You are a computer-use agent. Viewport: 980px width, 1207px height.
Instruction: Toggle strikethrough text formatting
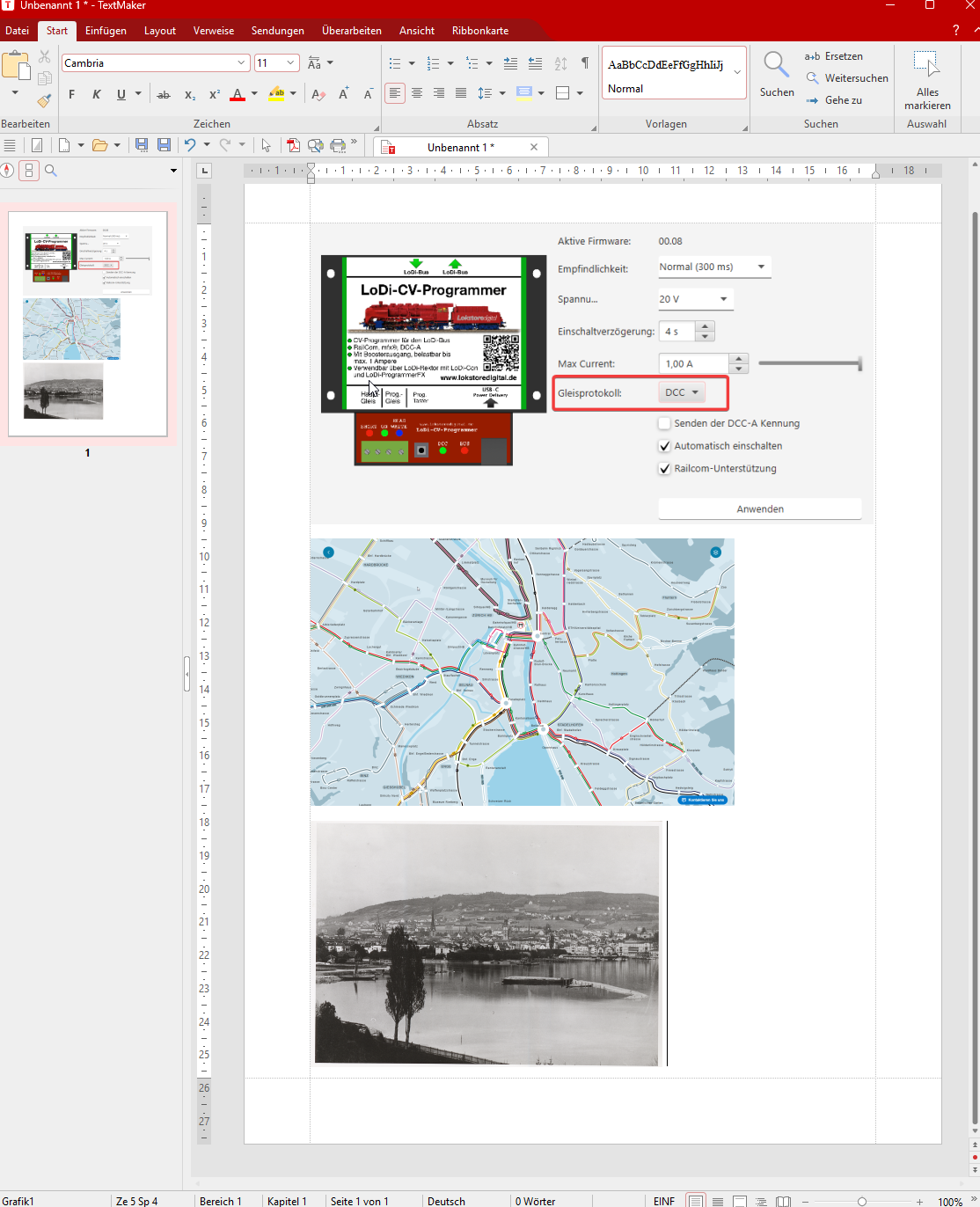click(164, 94)
